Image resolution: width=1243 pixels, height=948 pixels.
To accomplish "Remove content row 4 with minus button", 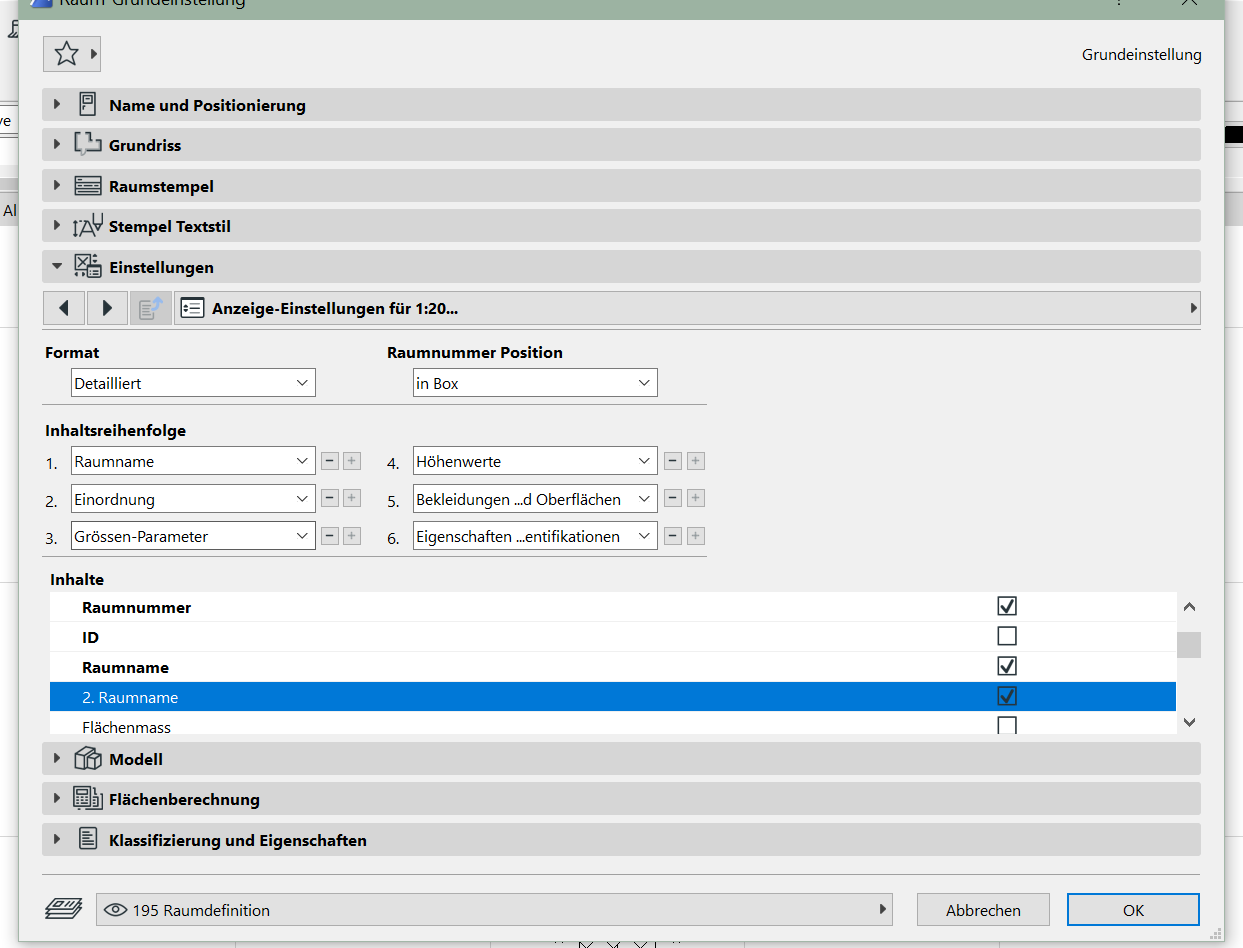I will (673, 461).
